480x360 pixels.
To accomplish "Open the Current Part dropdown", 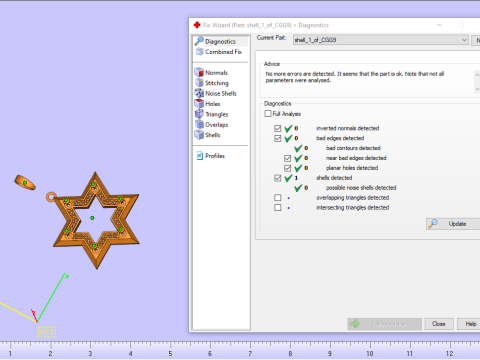I will 381,40.
